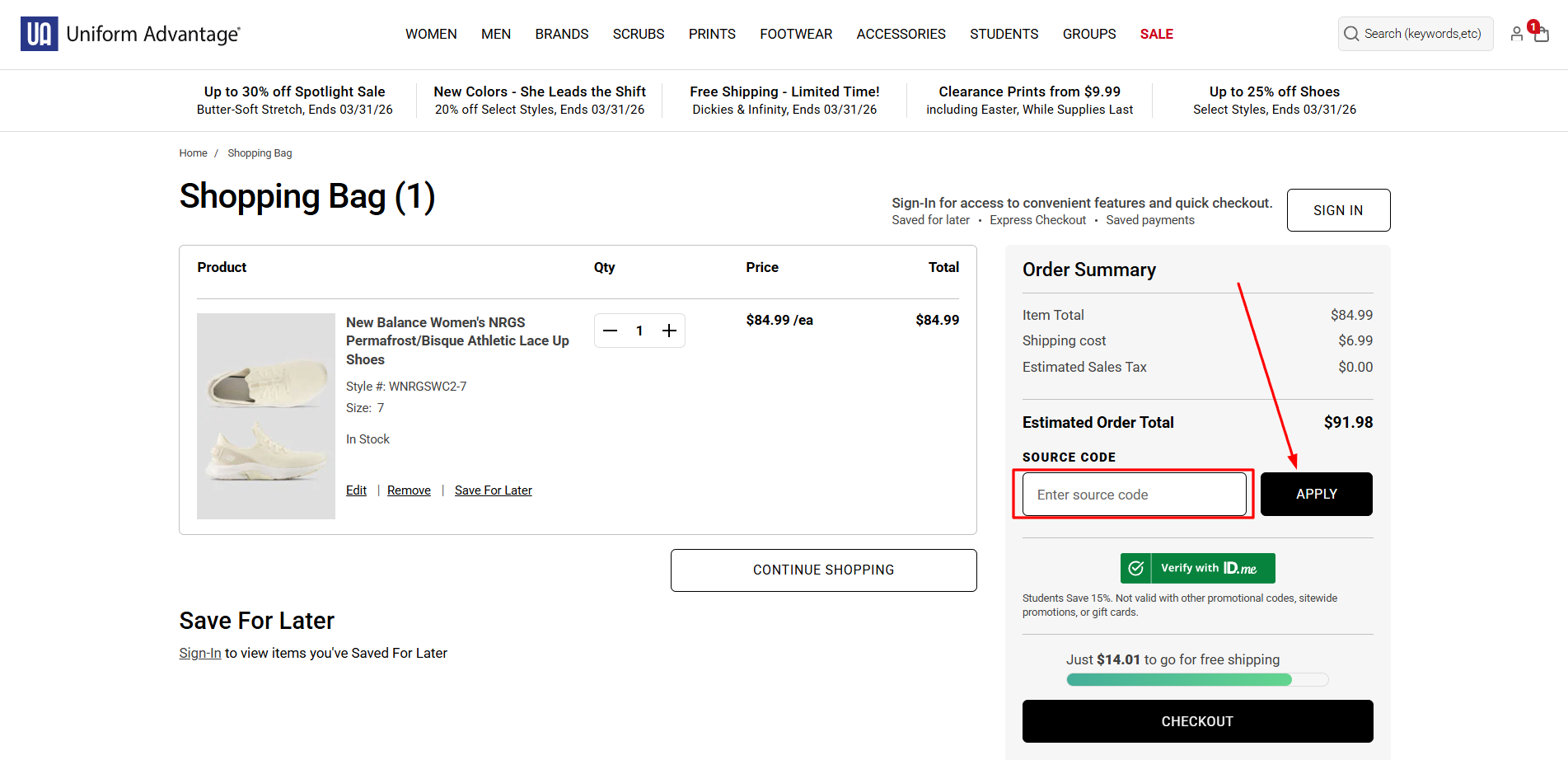This screenshot has width=1568, height=760.
Task: Open the SCRUBS menu
Action: point(639,34)
